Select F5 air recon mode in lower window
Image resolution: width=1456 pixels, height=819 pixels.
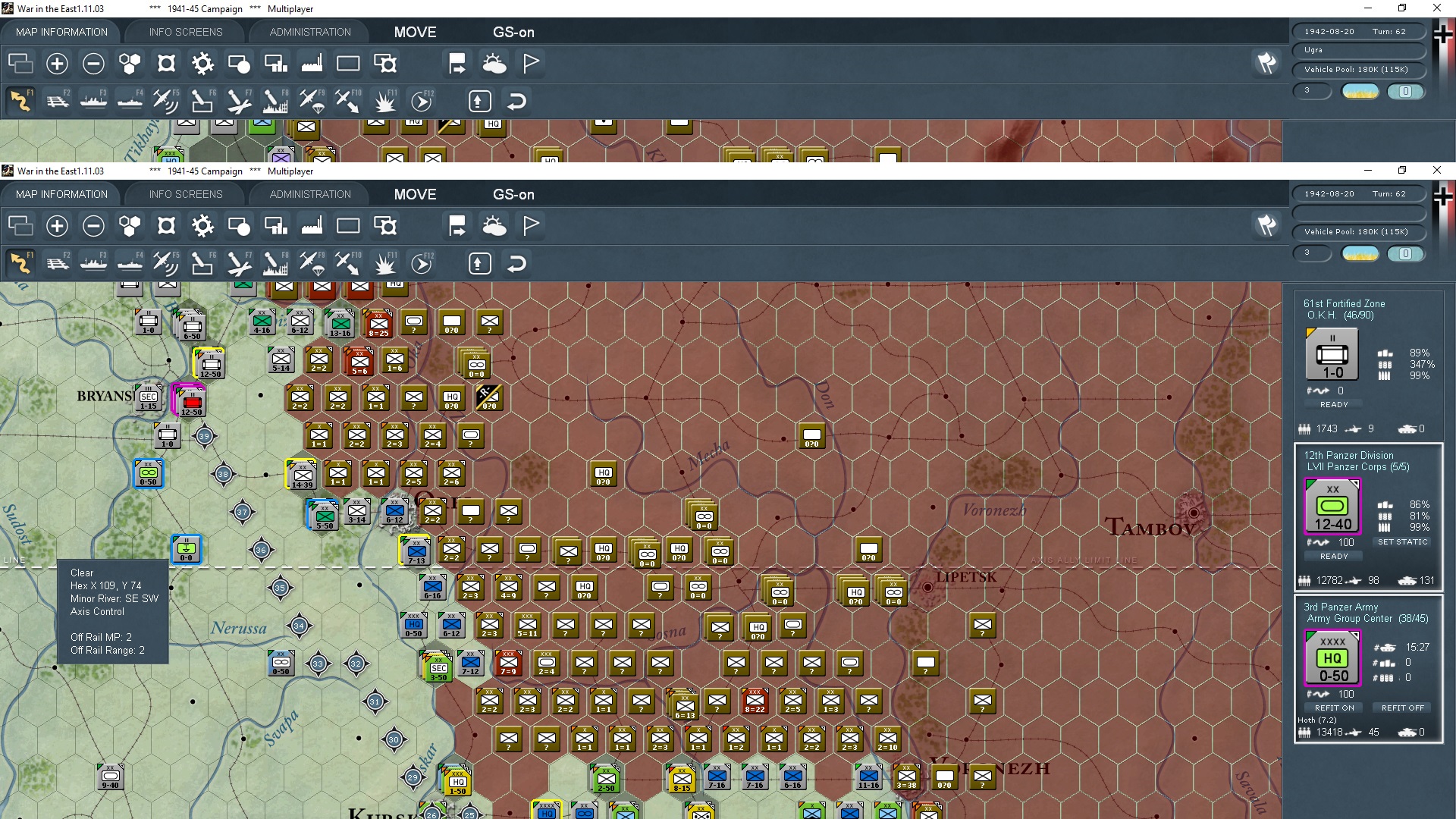tap(166, 264)
